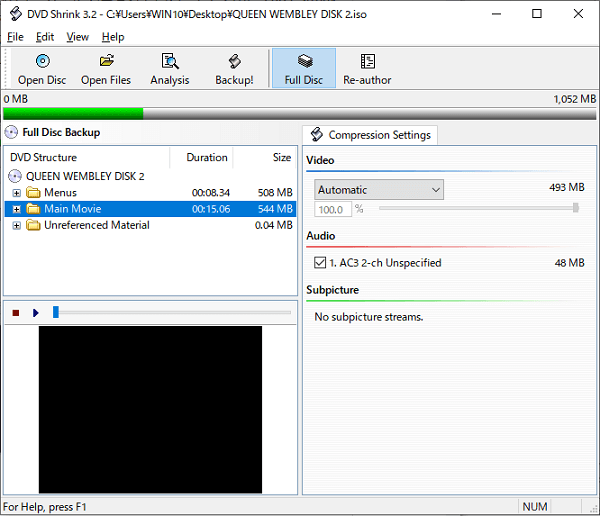600x516 pixels.
Task: Expand the Unreferenced Material folder
Action: click(x=17, y=226)
